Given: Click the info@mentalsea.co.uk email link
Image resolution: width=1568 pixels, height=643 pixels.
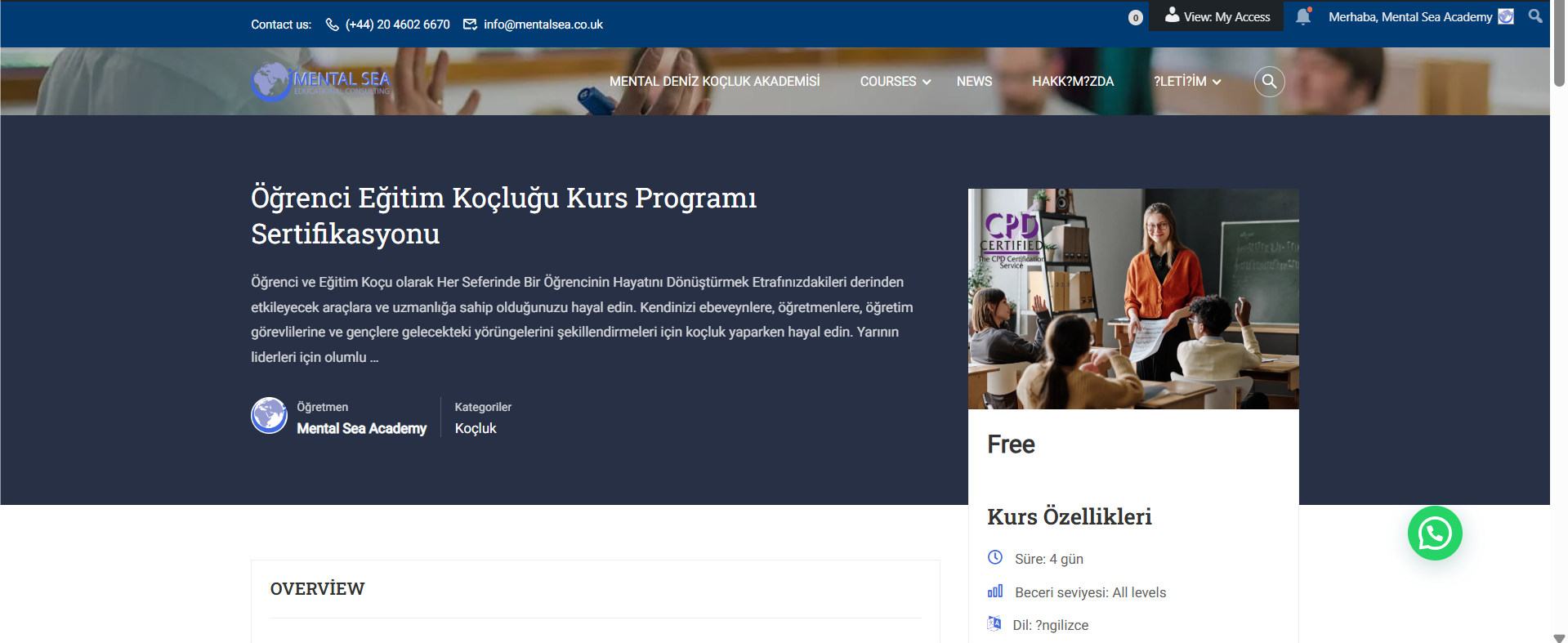Looking at the screenshot, I should point(543,25).
